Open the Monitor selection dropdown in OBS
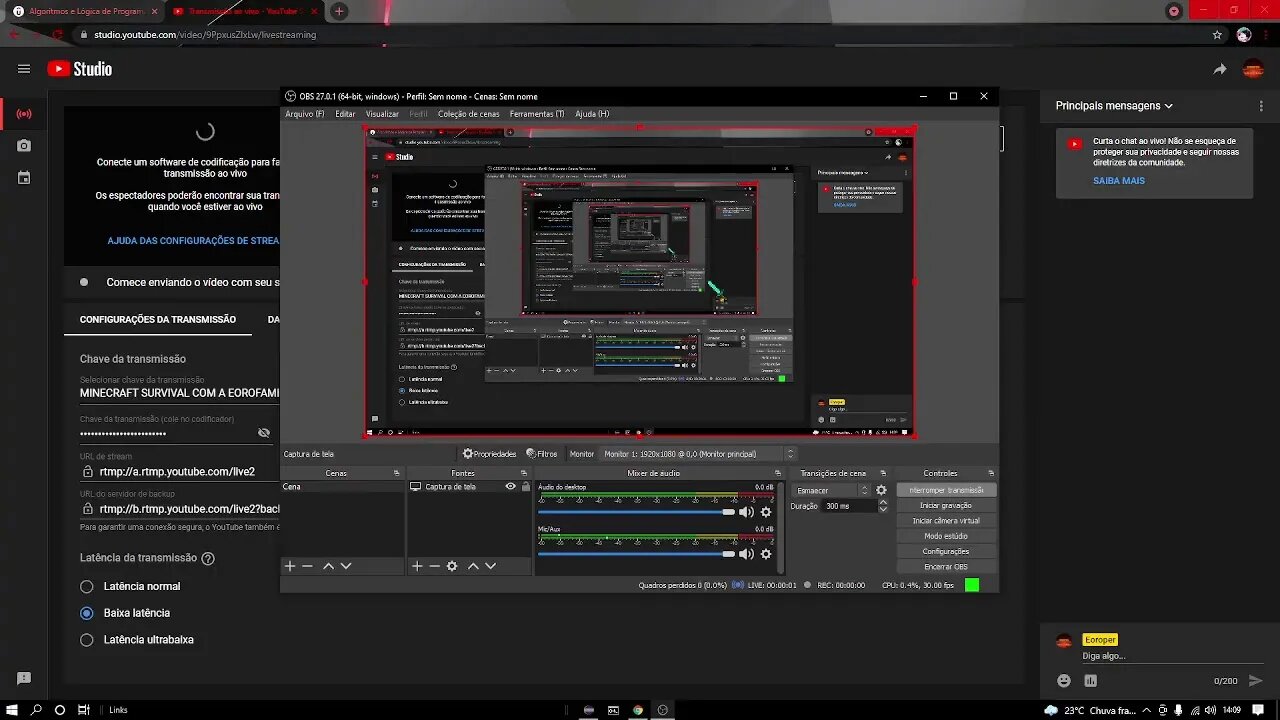The height and width of the screenshot is (720, 1280). 698,454
